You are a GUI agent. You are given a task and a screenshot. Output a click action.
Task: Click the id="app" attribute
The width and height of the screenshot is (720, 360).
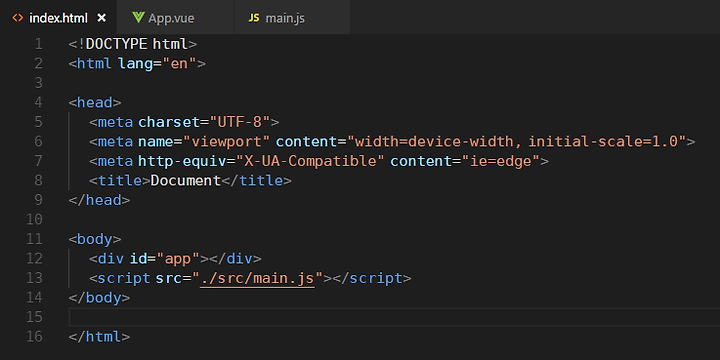pyautogui.click(x=166, y=259)
